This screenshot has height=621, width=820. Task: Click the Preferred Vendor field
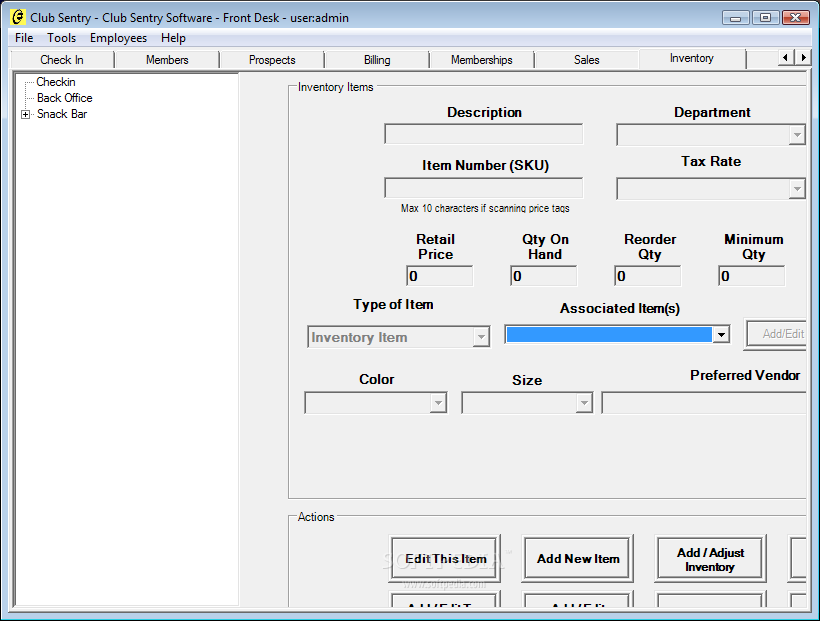tap(704, 403)
